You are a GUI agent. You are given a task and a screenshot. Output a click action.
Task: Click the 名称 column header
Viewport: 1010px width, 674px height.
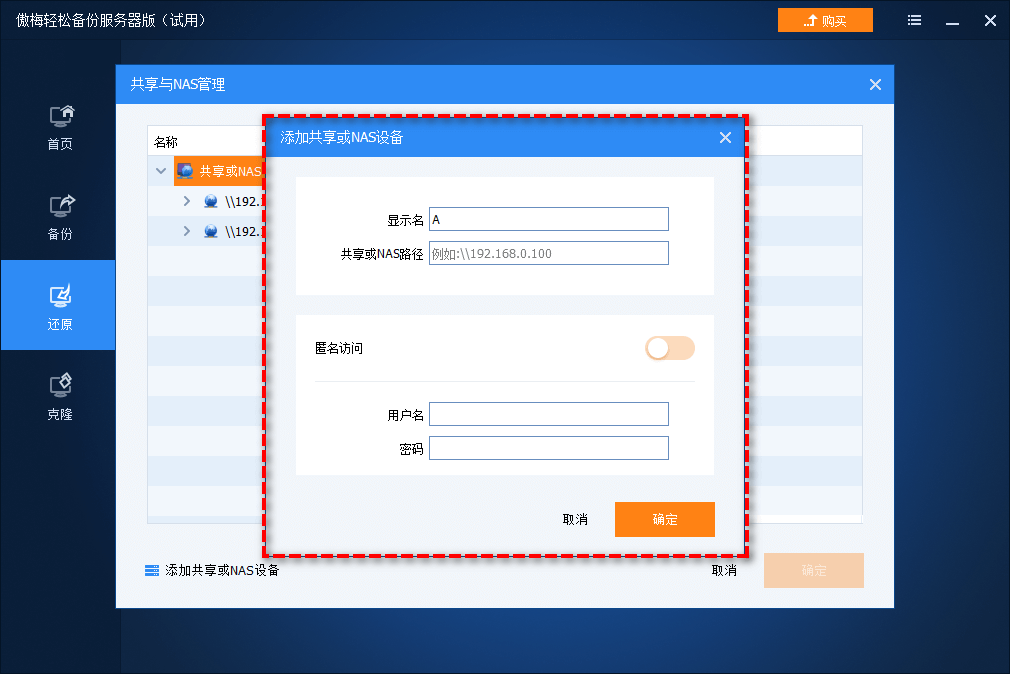click(x=166, y=142)
